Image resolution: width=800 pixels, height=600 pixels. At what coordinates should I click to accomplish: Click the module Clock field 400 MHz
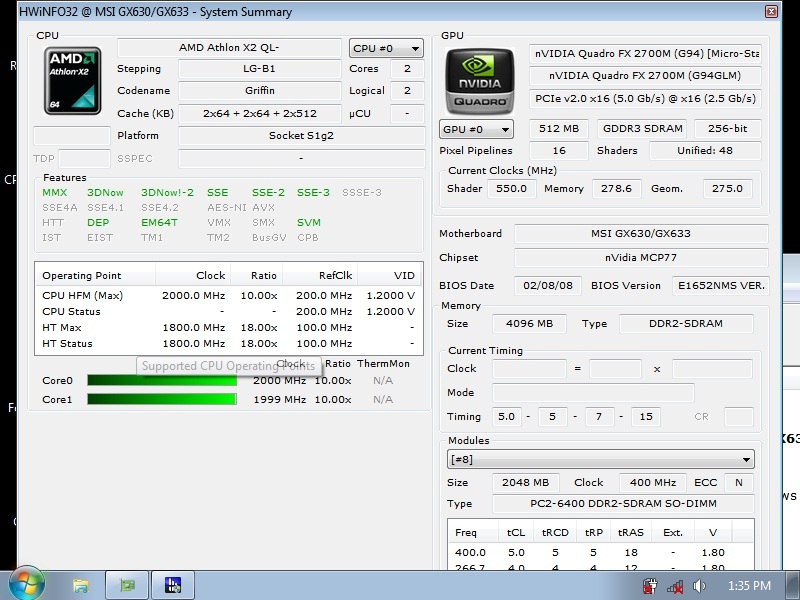coord(653,482)
